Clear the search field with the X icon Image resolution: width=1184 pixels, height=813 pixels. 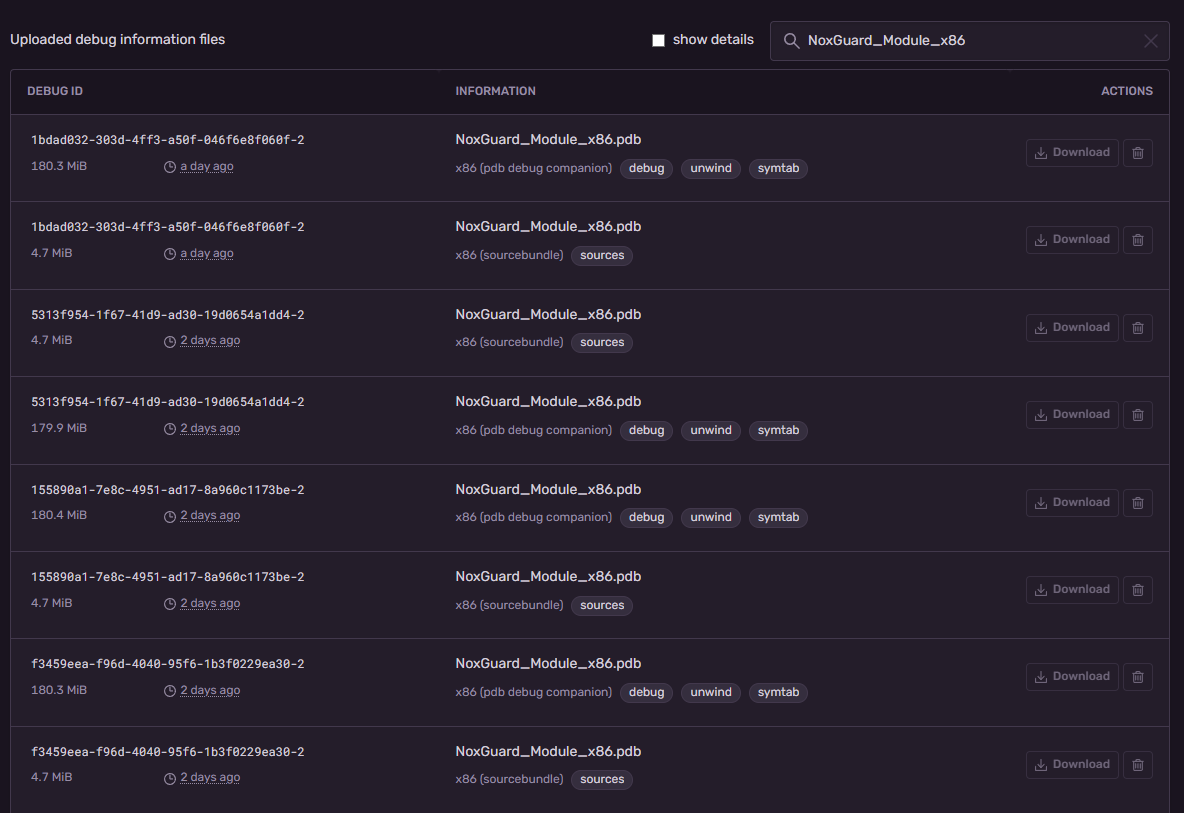coord(1150,41)
